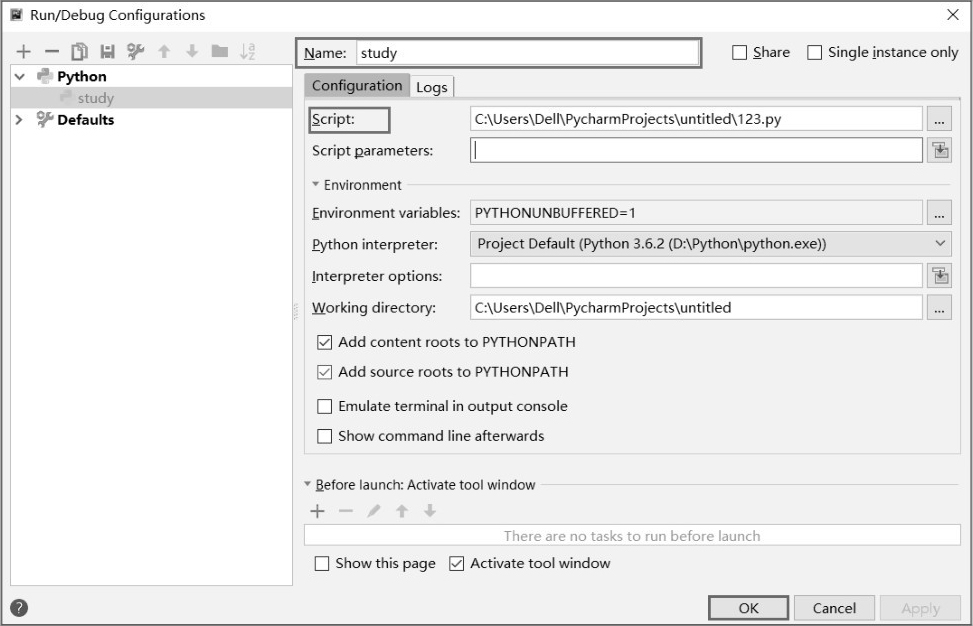The image size is (973, 626).
Task: Copy the selected configuration
Action: point(80,51)
